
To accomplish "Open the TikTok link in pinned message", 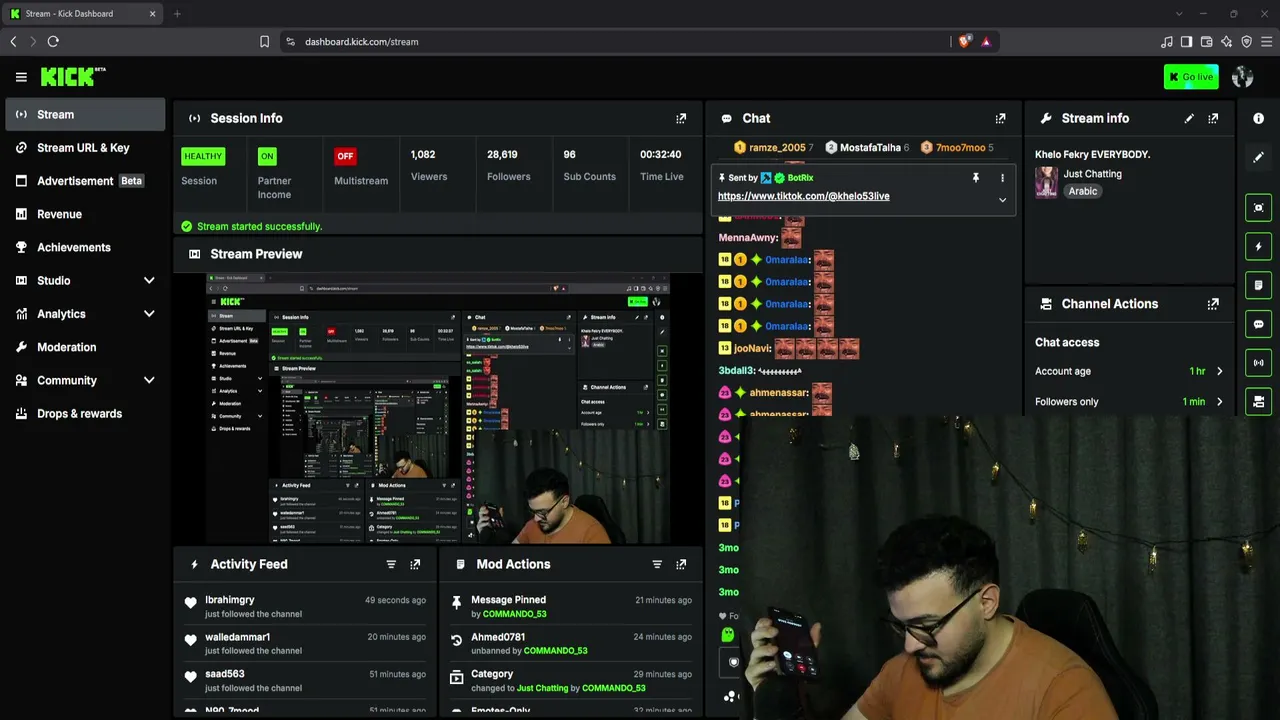I will (803, 196).
